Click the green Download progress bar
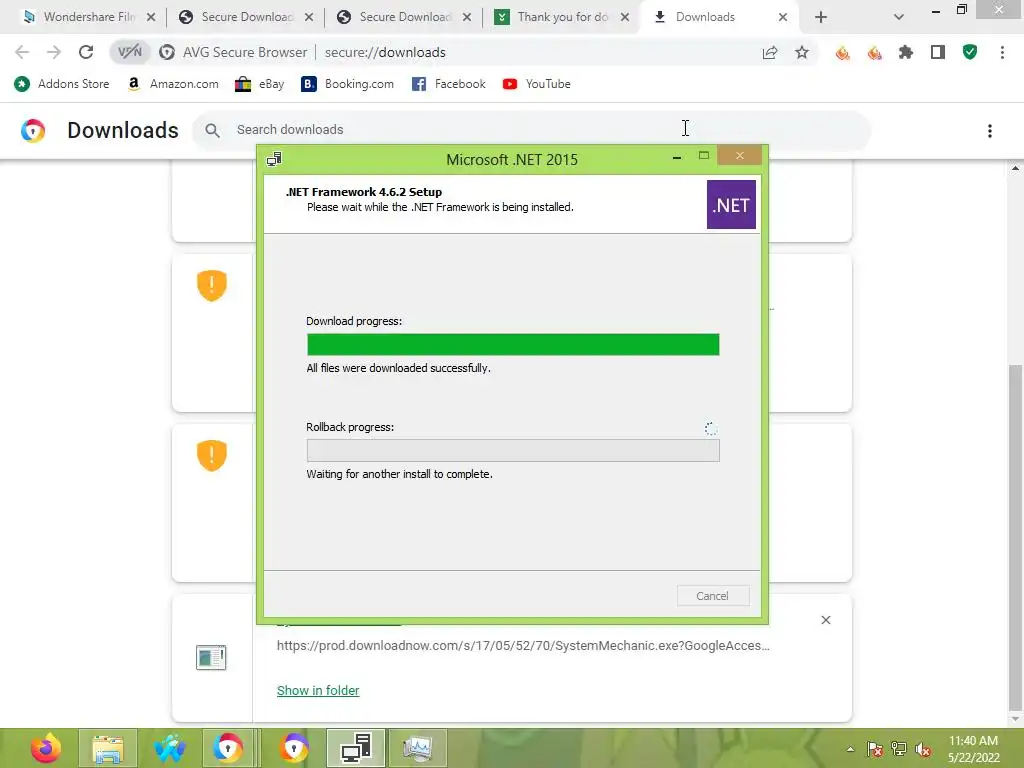Image resolution: width=1024 pixels, height=768 pixels. pos(513,344)
